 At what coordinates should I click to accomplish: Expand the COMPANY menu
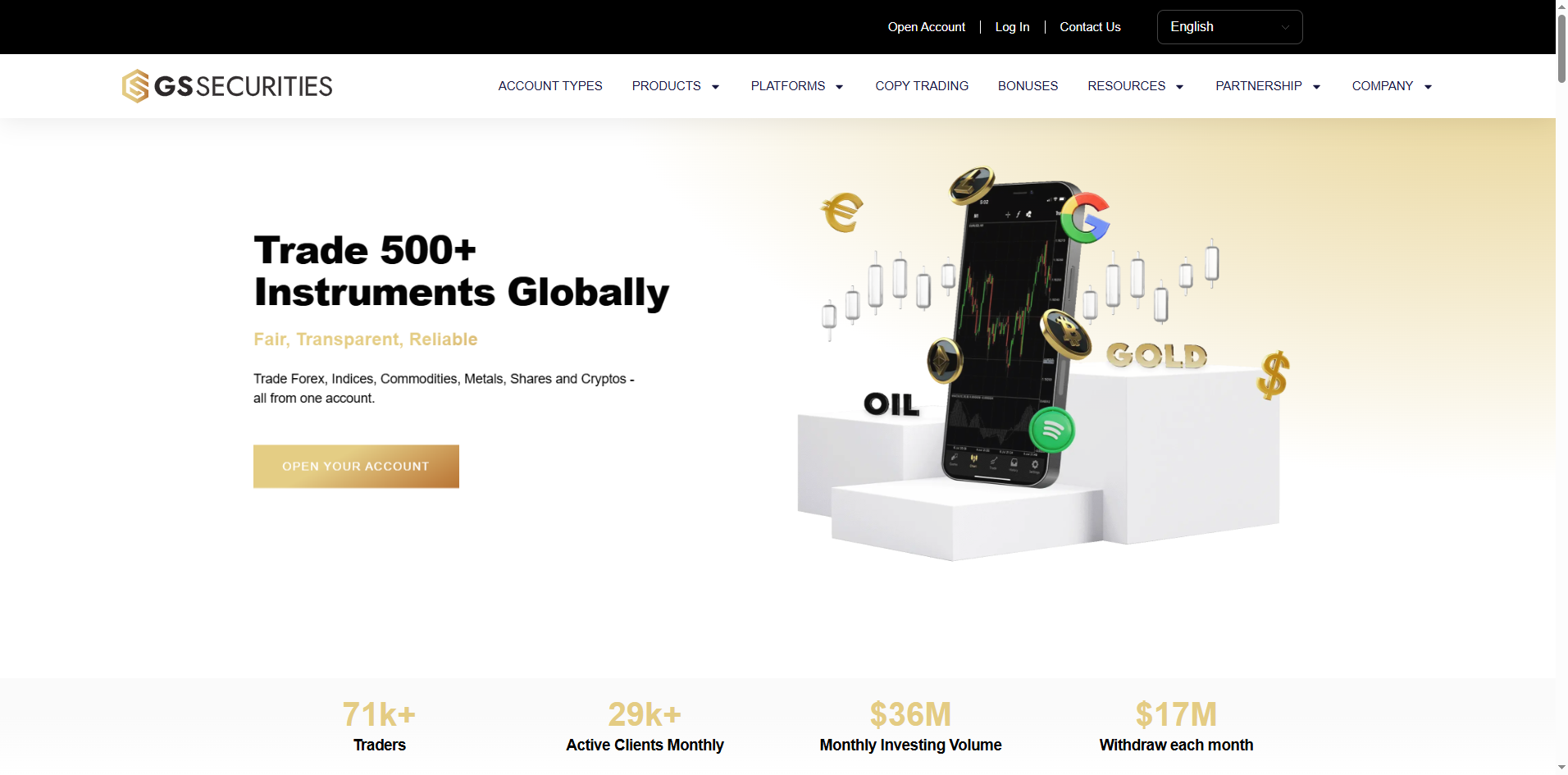(1392, 86)
